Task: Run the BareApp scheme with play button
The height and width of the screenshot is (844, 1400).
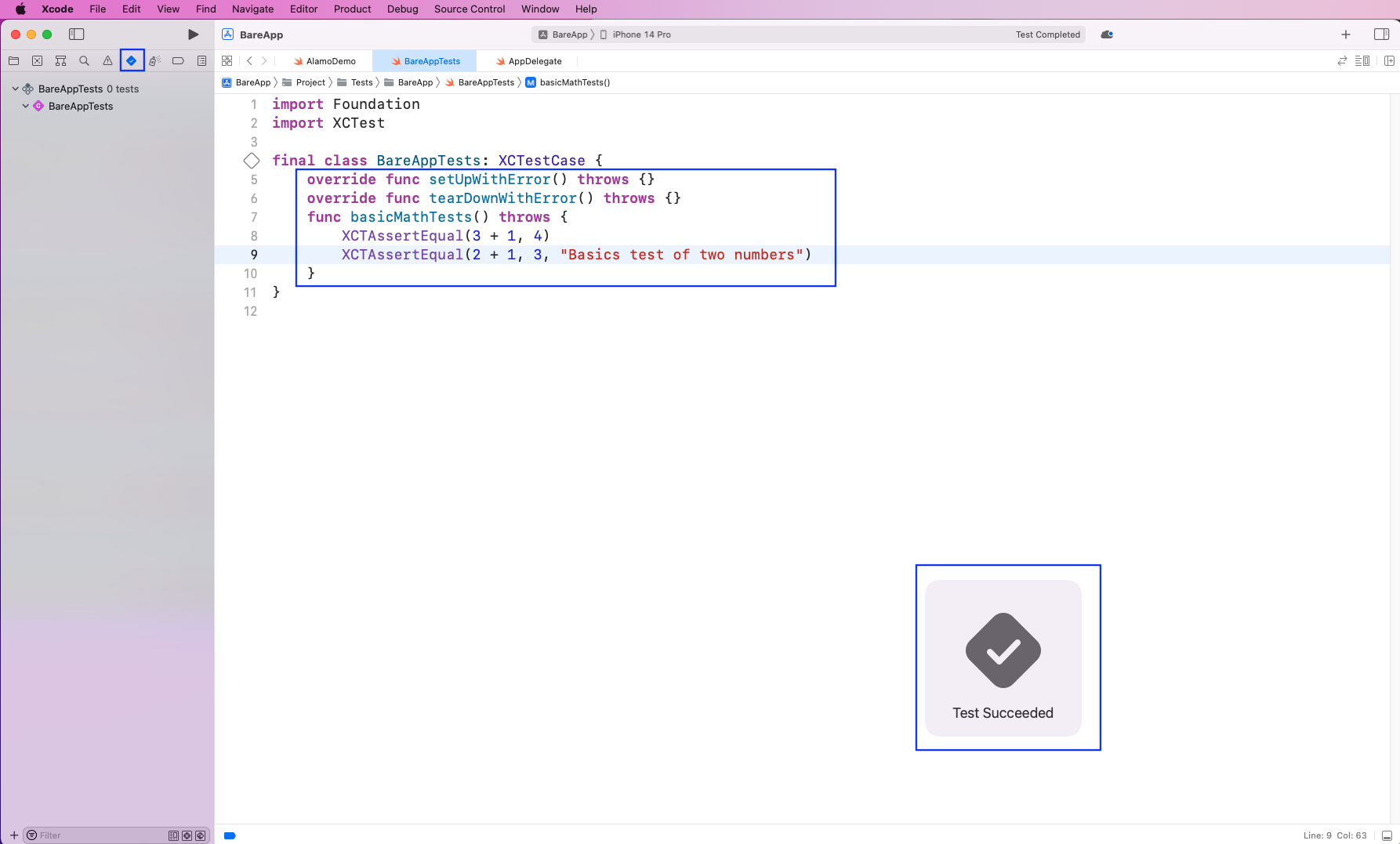Action: pyautogui.click(x=193, y=34)
